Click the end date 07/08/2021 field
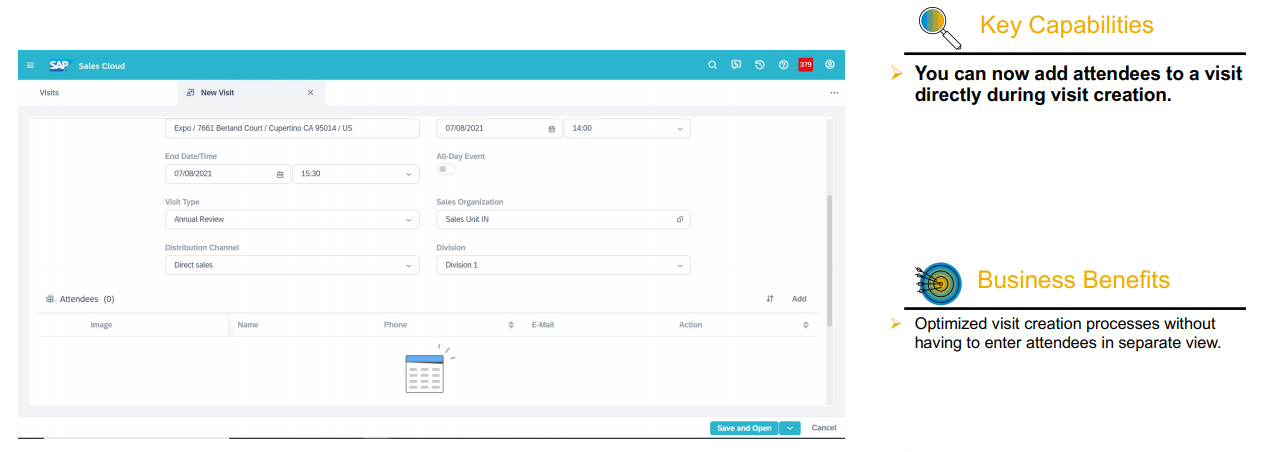Image resolution: width=1271 pixels, height=452 pixels. pyautogui.click(x=227, y=174)
